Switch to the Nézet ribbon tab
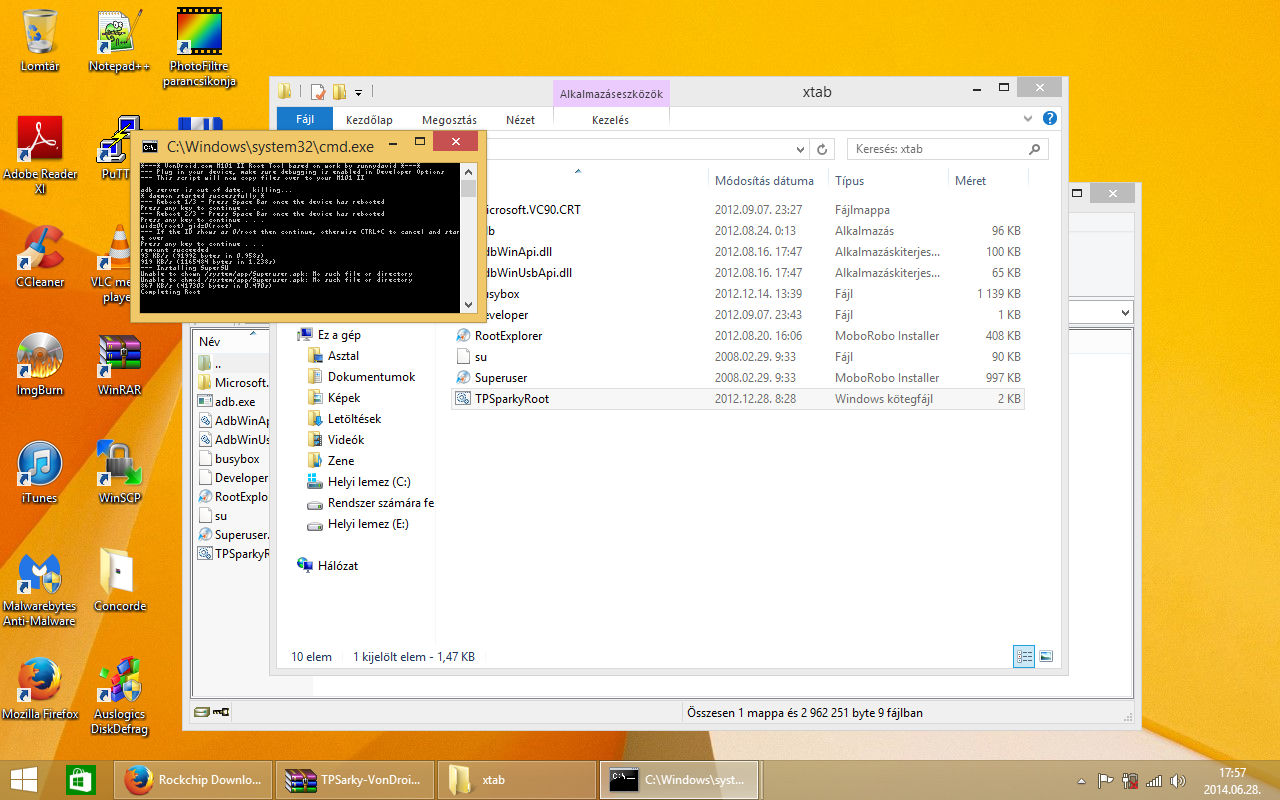Screen dimensions: 1280x800 520,119
